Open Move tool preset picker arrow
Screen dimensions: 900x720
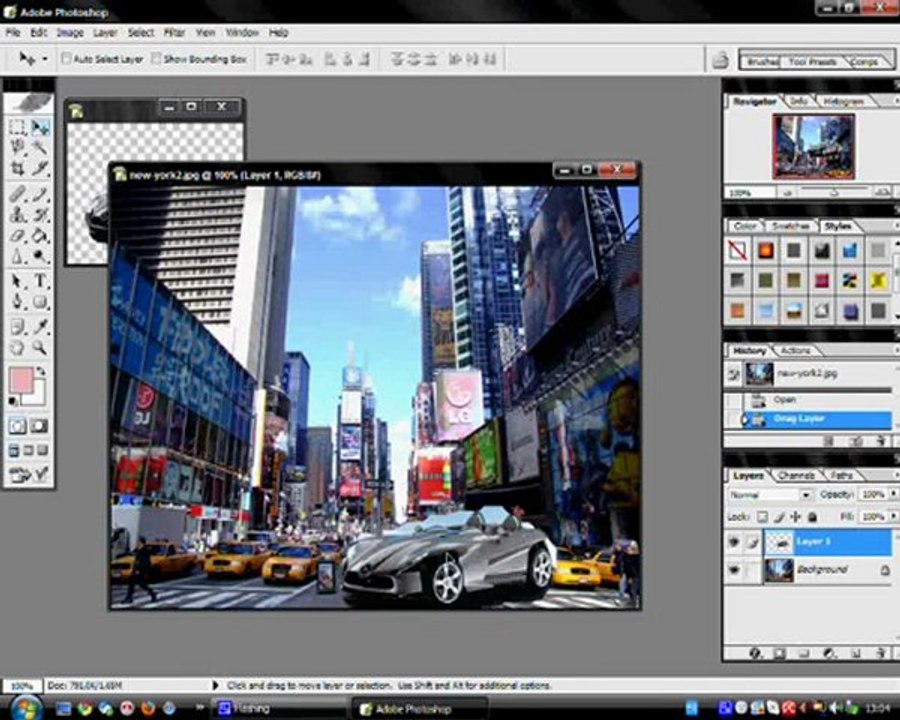(45, 59)
